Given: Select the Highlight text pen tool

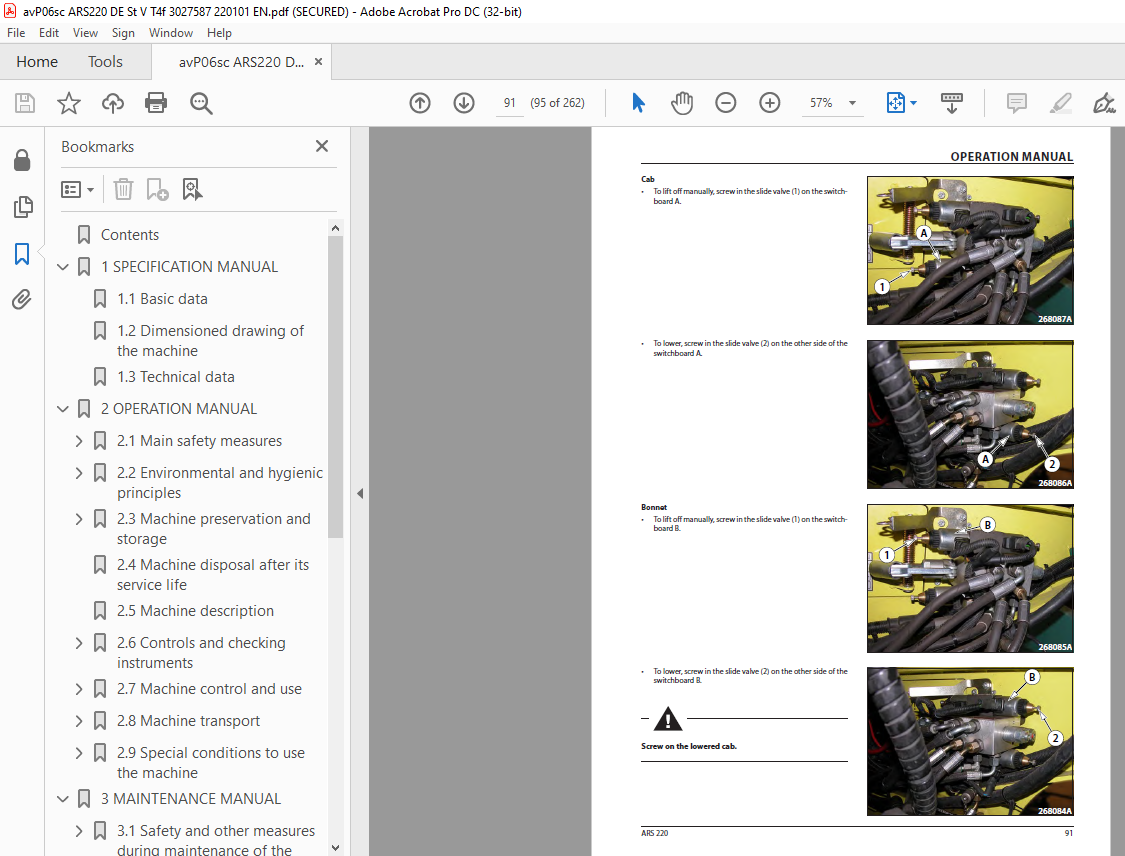Looking at the screenshot, I should tap(1060, 103).
